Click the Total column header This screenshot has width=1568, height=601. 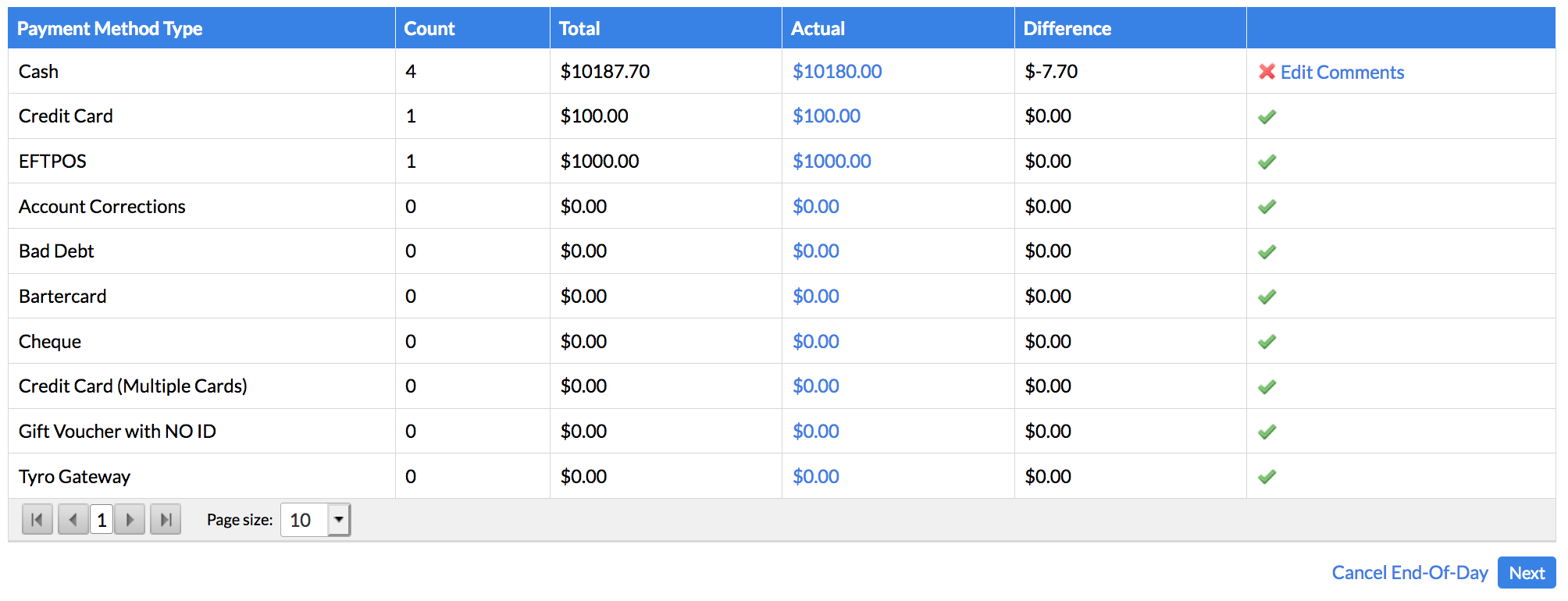[x=666, y=29]
